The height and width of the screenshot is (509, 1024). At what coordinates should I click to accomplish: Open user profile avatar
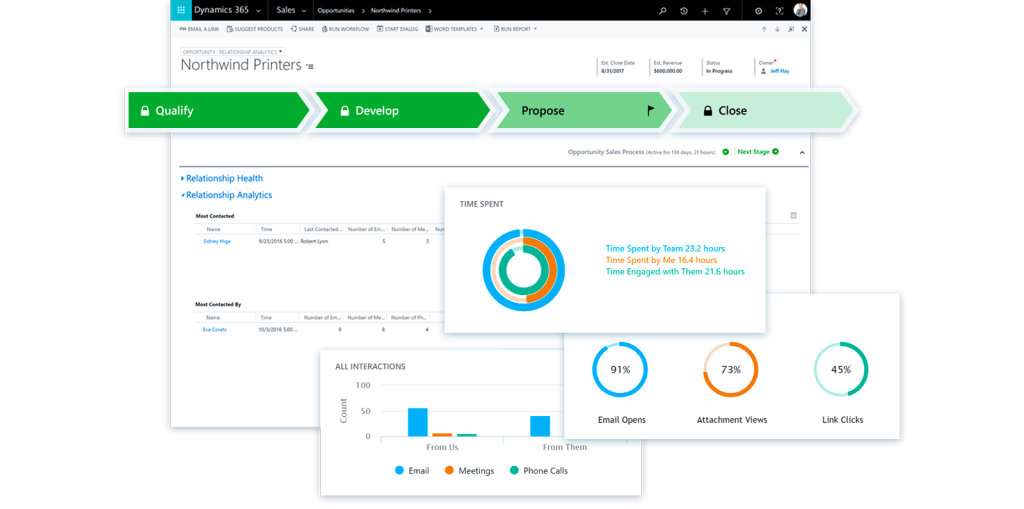click(800, 10)
